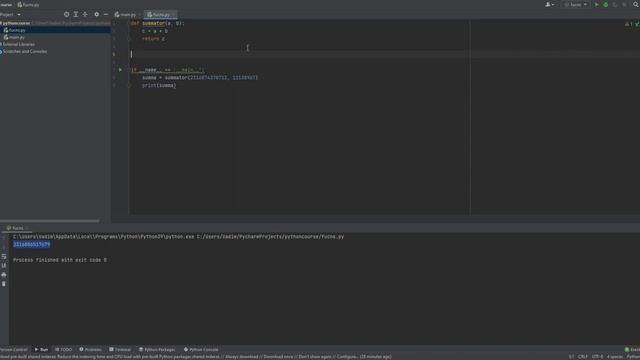Open the Version Control tool window
This screenshot has width=640, height=360.
coord(13,350)
